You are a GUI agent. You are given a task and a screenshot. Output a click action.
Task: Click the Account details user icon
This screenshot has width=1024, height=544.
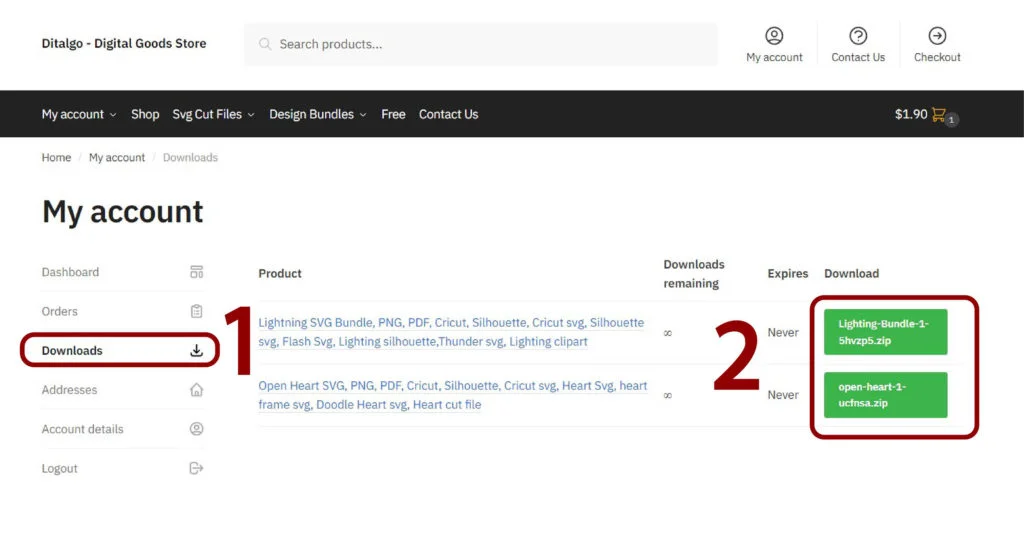pyautogui.click(x=196, y=429)
